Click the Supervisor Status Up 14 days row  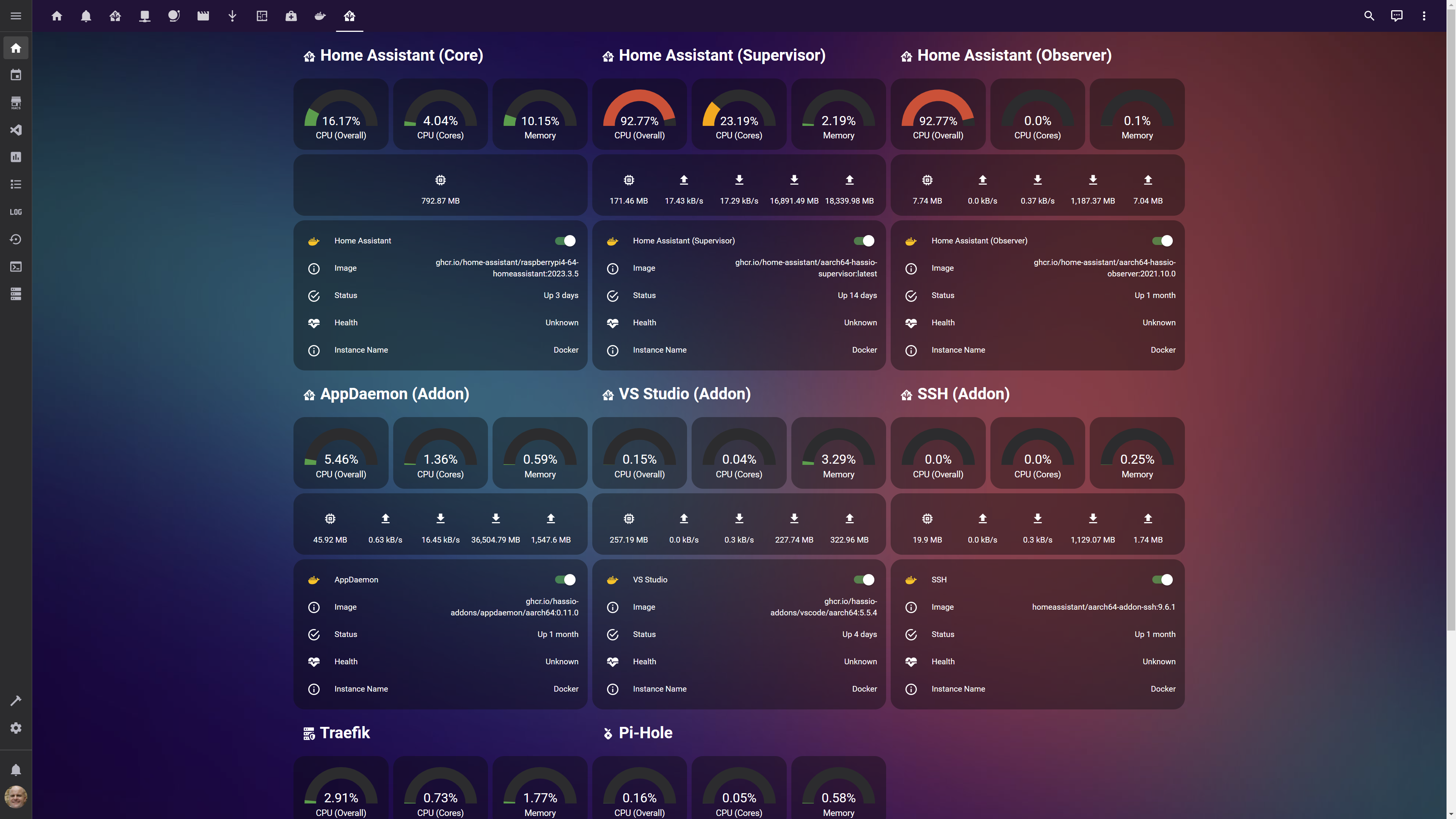(739, 296)
